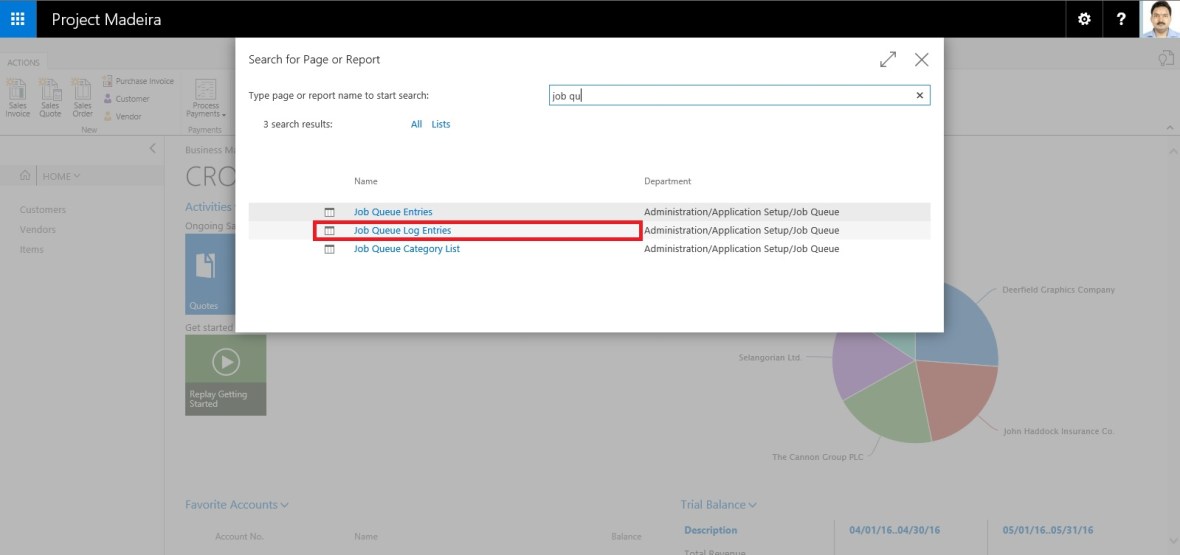Open the Job Queue Entries link
This screenshot has width=1180, height=555.
tap(393, 212)
